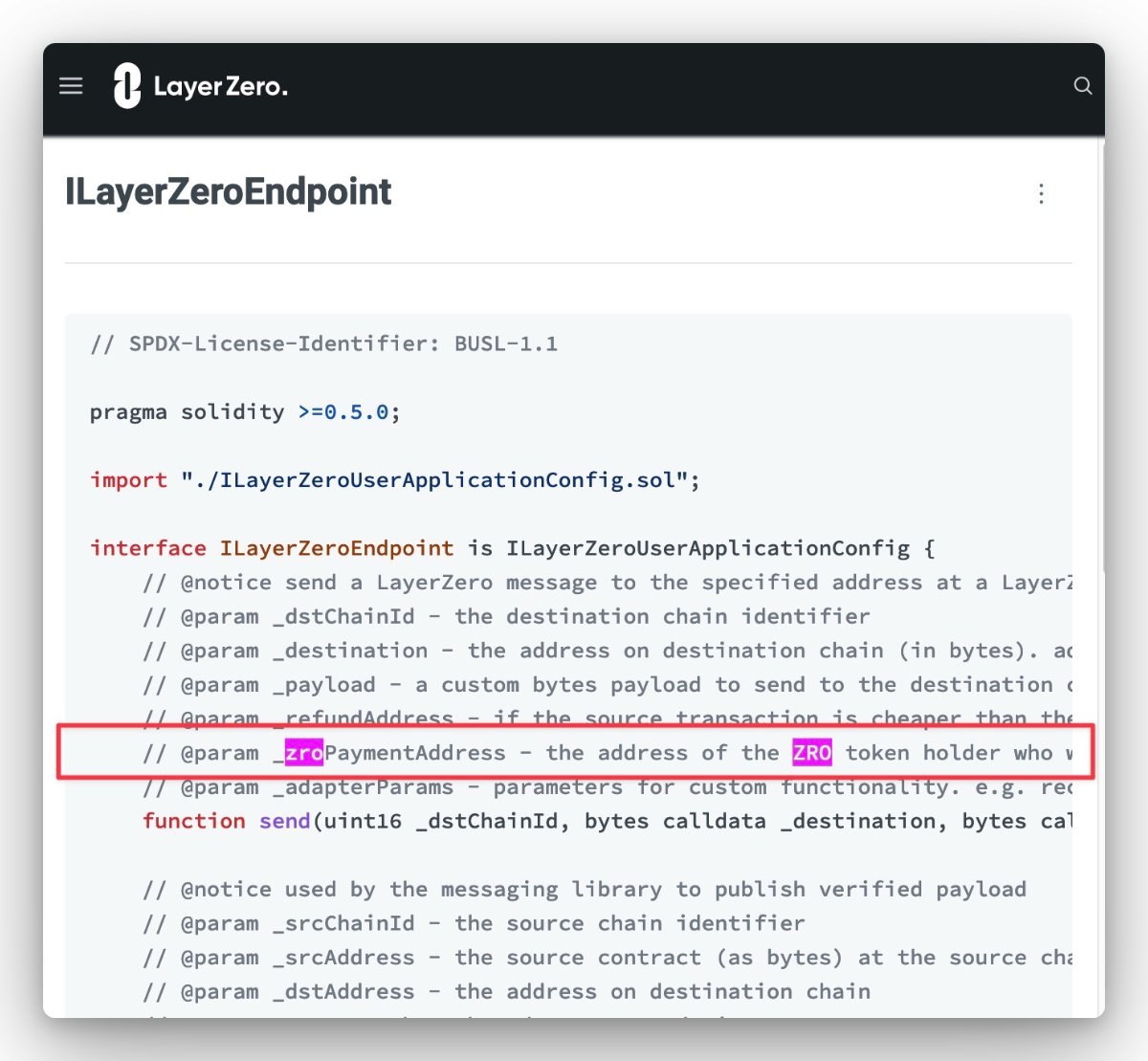
Task: Open the vertical three-dot page options
Action: [x=1041, y=194]
